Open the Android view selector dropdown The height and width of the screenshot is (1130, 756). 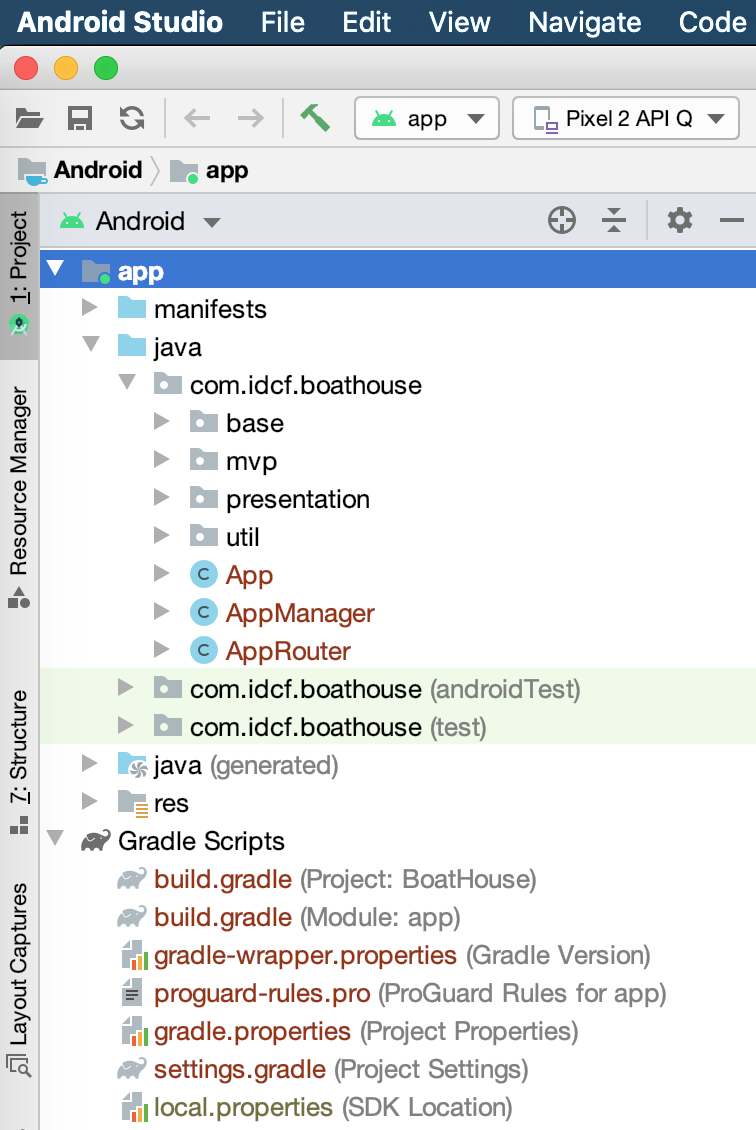pos(140,221)
